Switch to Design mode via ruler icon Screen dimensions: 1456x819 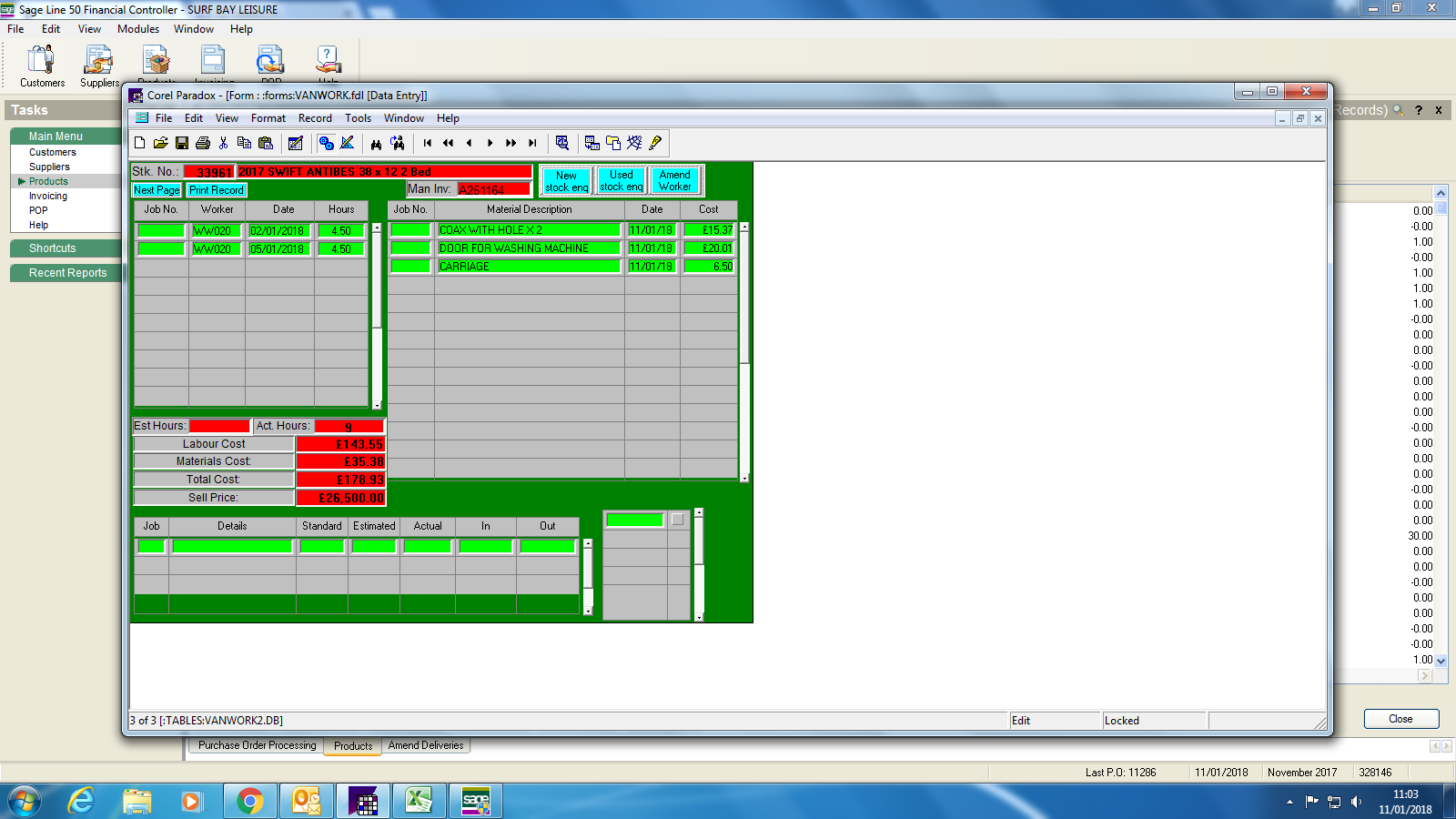tap(348, 143)
